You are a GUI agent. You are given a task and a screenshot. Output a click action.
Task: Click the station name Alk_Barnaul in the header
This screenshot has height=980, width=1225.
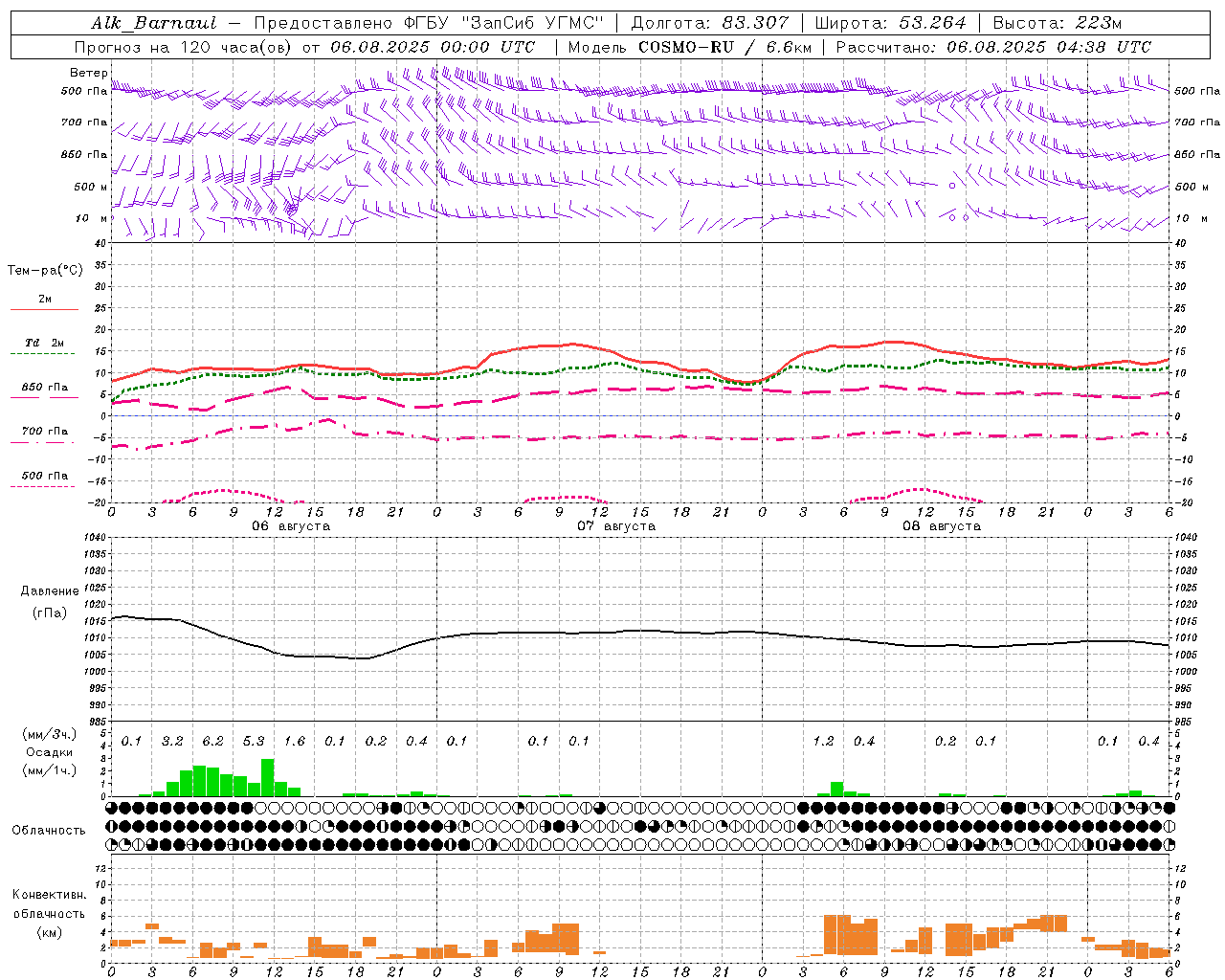(x=154, y=23)
